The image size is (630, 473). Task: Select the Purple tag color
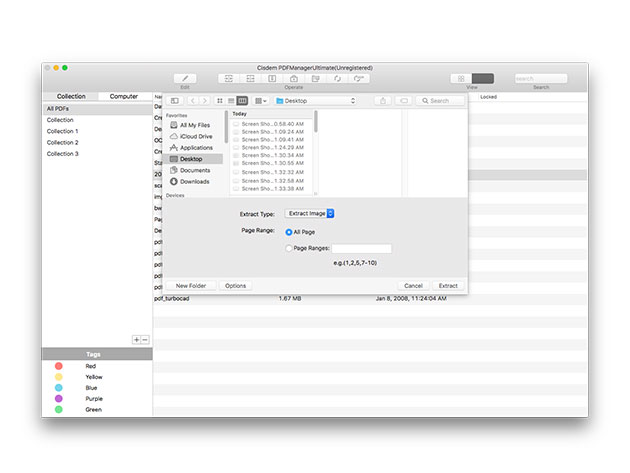pyautogui.click(x=59, y=399)
